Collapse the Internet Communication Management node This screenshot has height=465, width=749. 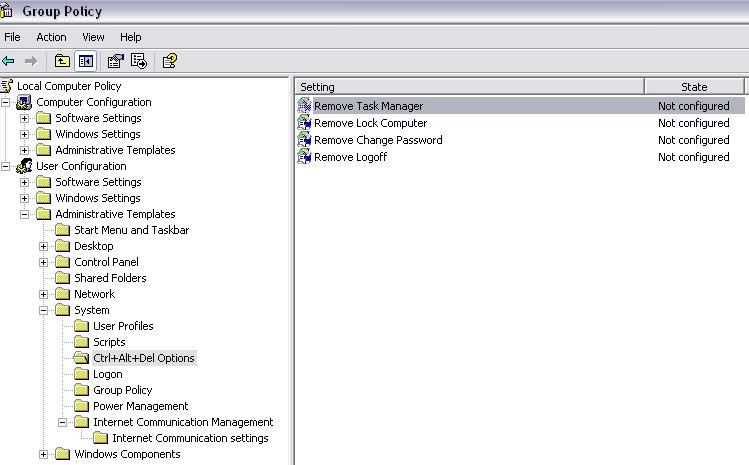tap(63, 422)
